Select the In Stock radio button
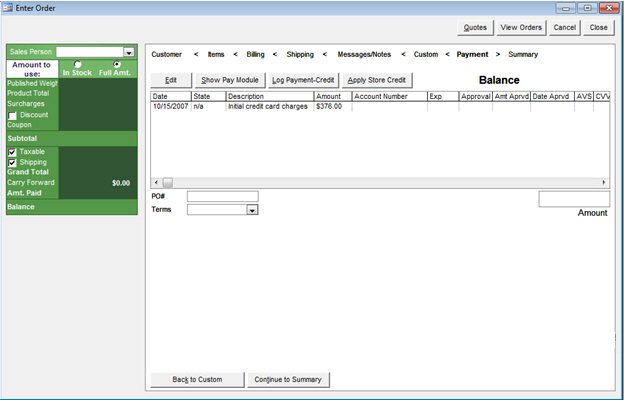The width and height of the screenshot is (624, 400). click(78, 65)
